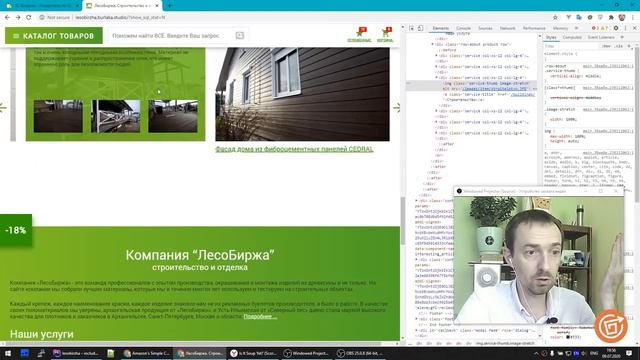Select the ЛесоБиржа browser tab

tap(122, 6)
